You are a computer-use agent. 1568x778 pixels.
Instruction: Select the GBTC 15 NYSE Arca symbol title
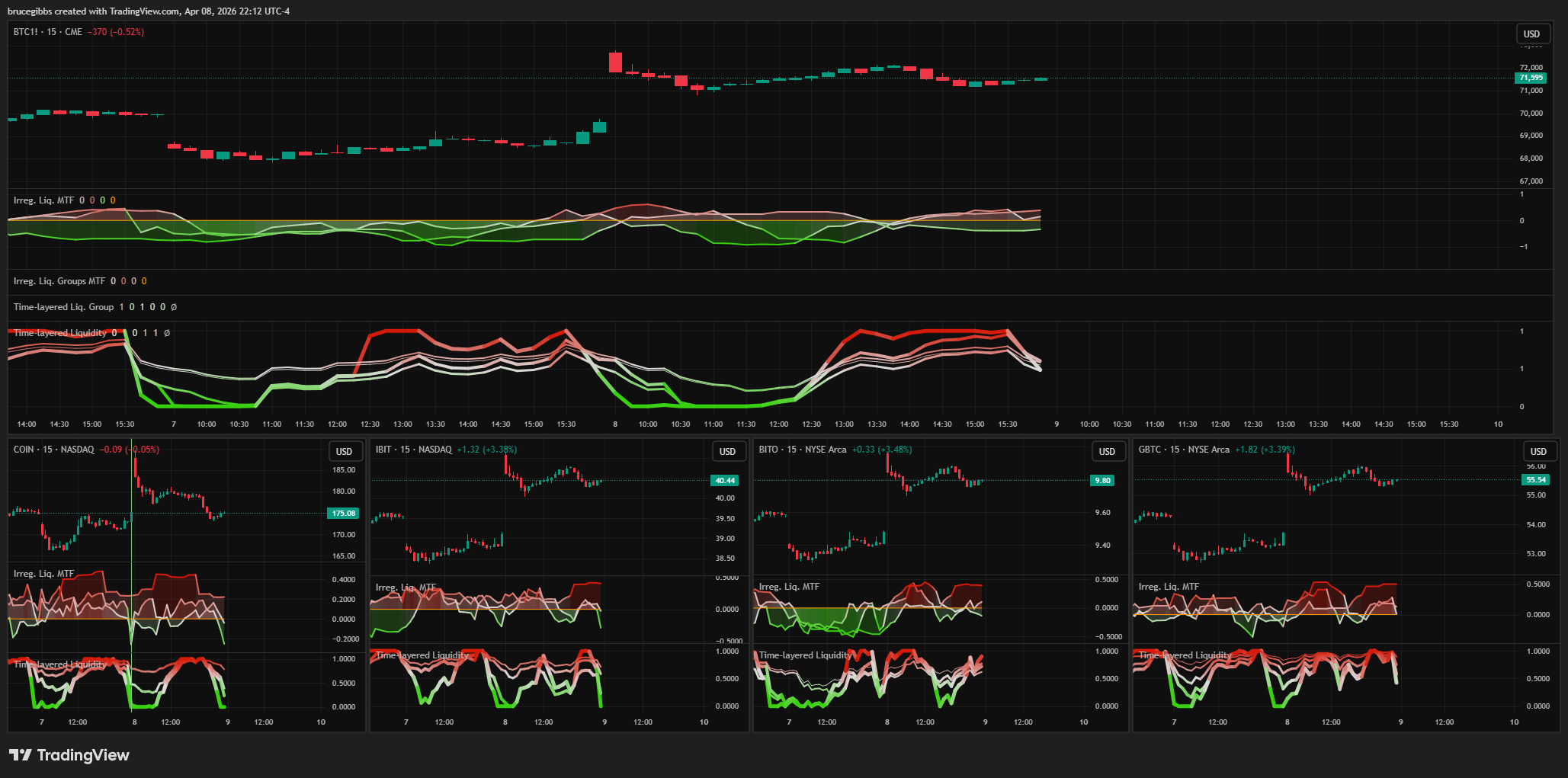click(x=1183, y=450)
